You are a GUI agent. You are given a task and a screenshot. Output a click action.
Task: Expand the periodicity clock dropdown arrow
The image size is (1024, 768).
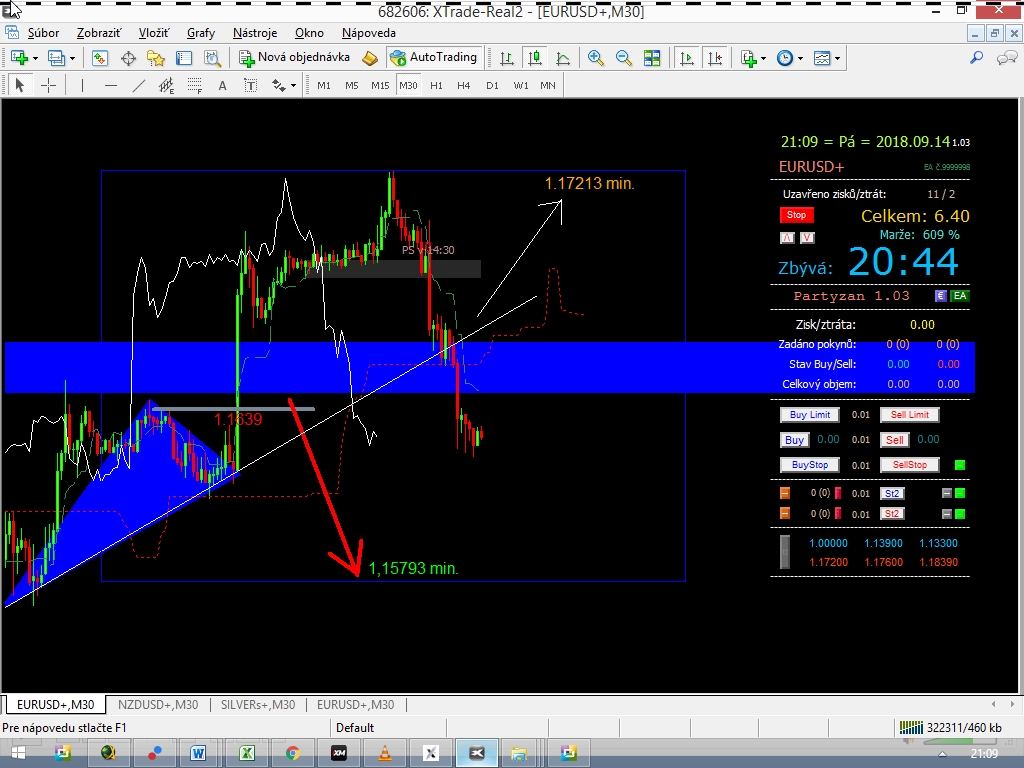800,59
